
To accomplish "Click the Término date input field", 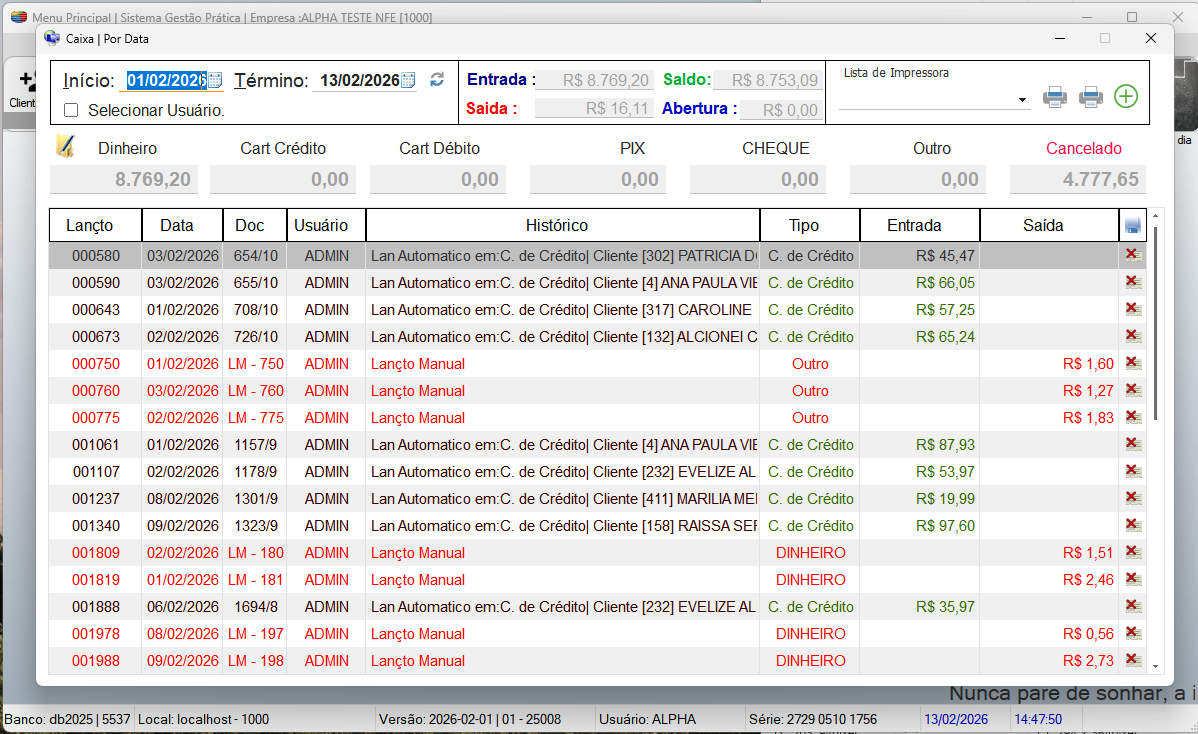I will [358, 81].
